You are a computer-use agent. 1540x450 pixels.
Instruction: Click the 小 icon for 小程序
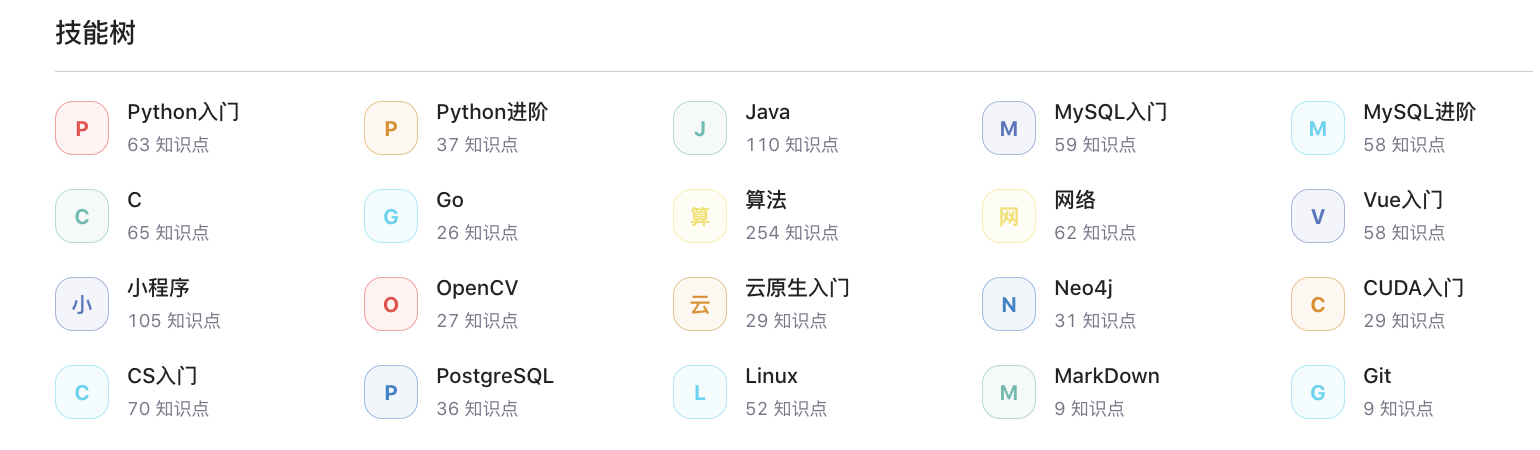pyautogui.click(x=82, y=304)
